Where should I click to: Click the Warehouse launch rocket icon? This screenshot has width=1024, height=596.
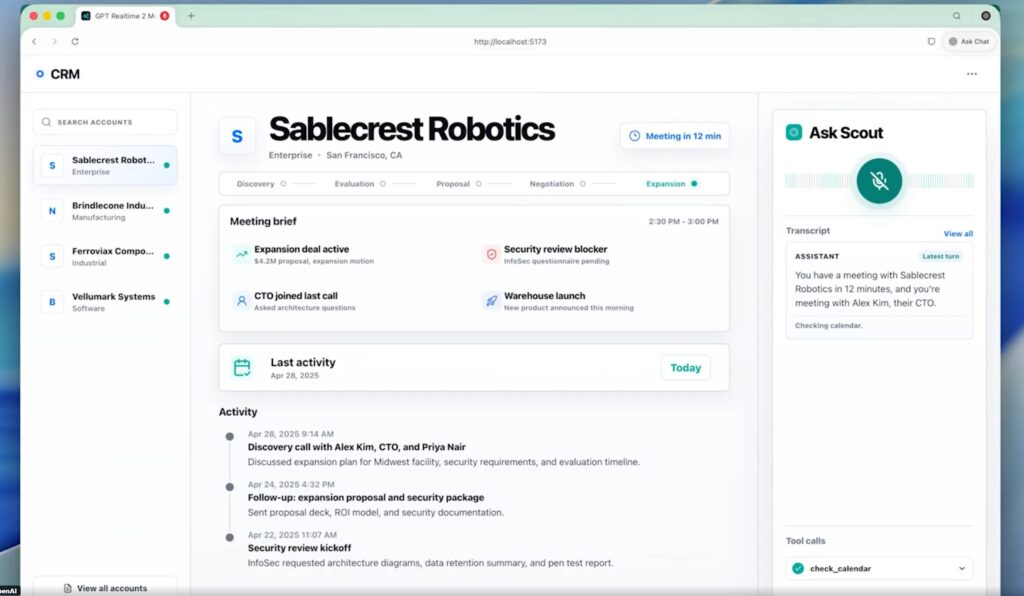491,301
